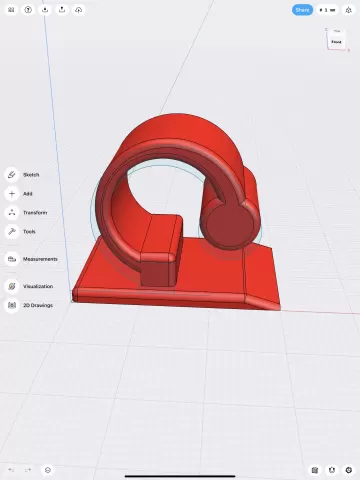Tap the Add plus icon

[x=12, y=194]
